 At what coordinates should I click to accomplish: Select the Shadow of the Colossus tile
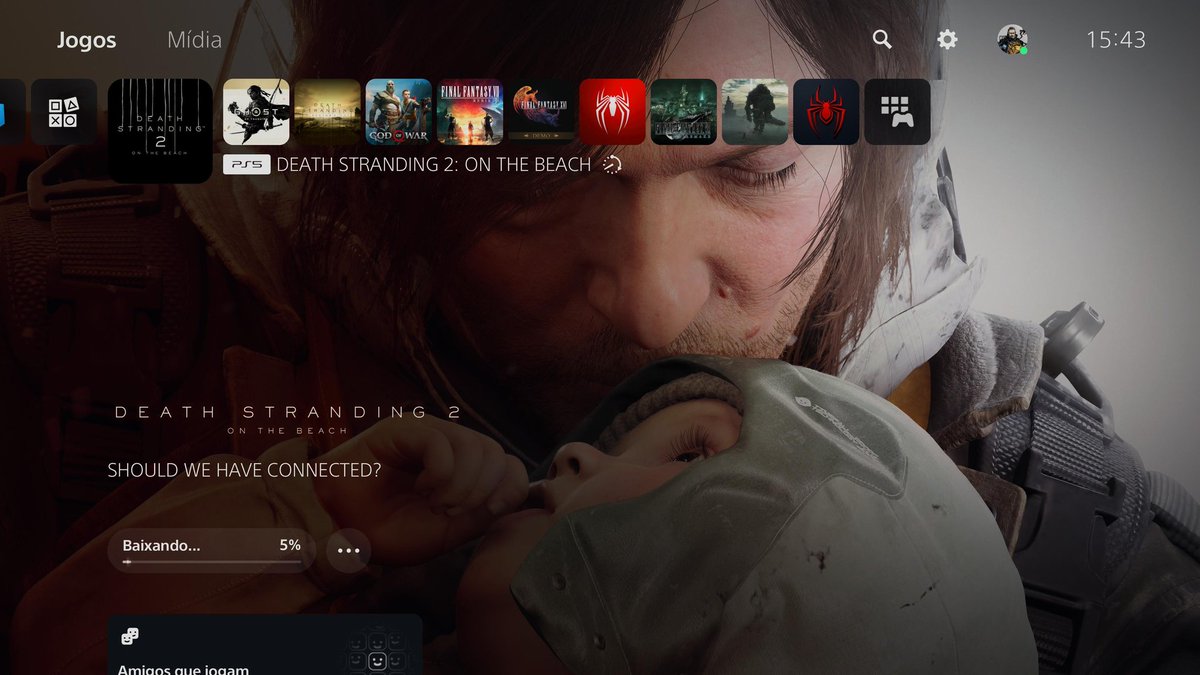(755, 112)
